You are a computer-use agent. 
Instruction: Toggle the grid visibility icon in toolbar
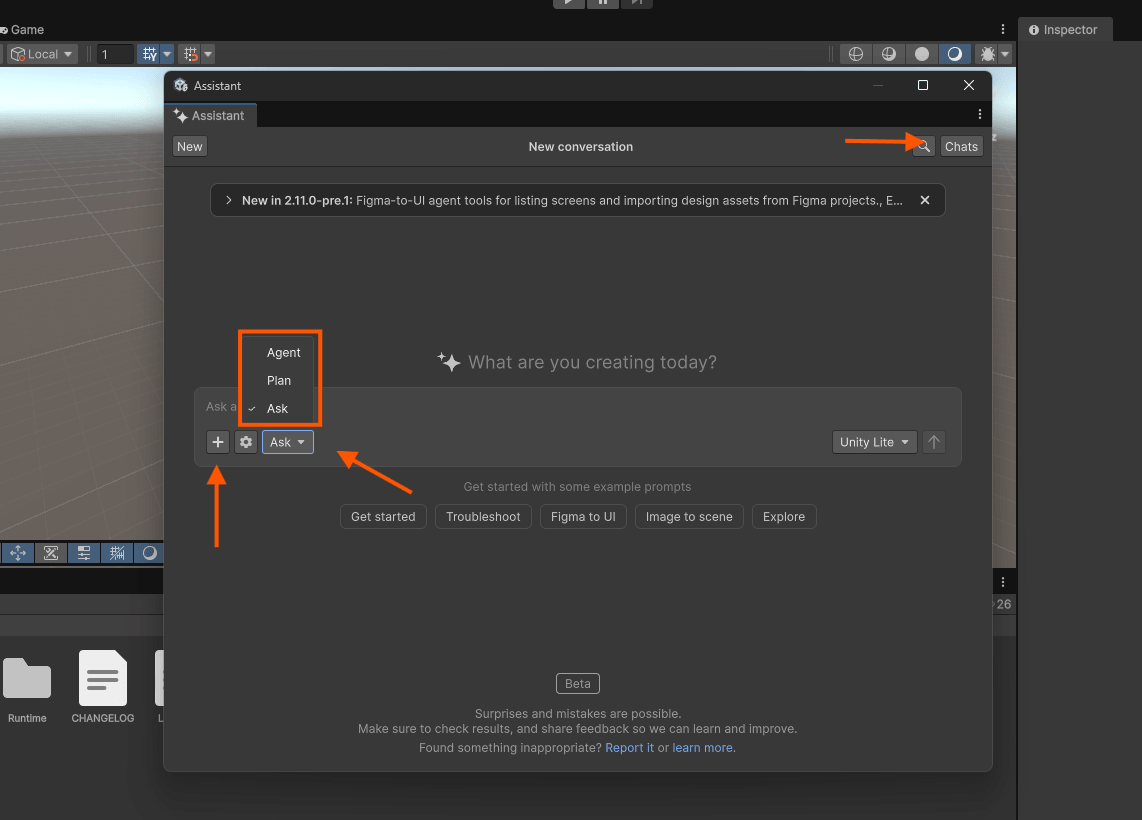[x=149, y=54]
